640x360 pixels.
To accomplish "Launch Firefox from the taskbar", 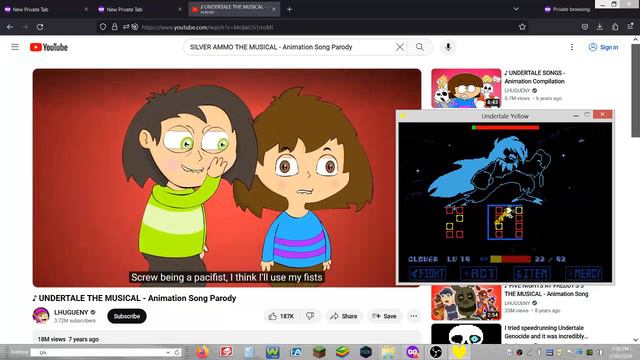I will coord(202,352).
